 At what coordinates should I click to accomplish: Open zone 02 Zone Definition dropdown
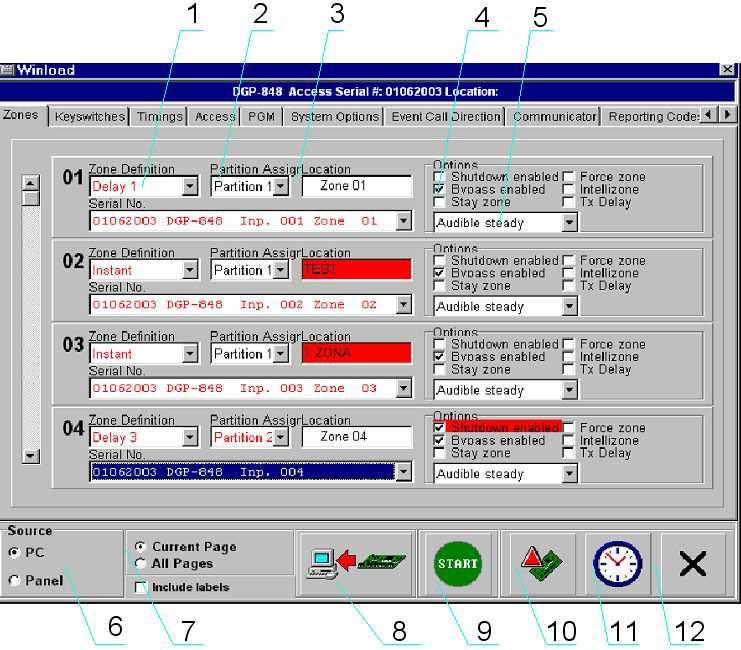190,270
